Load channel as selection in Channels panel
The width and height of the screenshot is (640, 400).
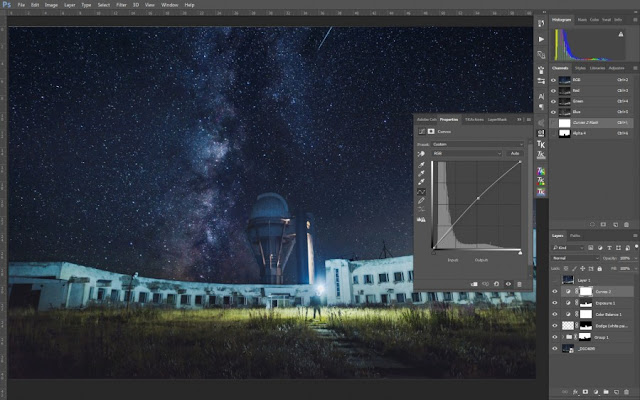tap(592, 224)
